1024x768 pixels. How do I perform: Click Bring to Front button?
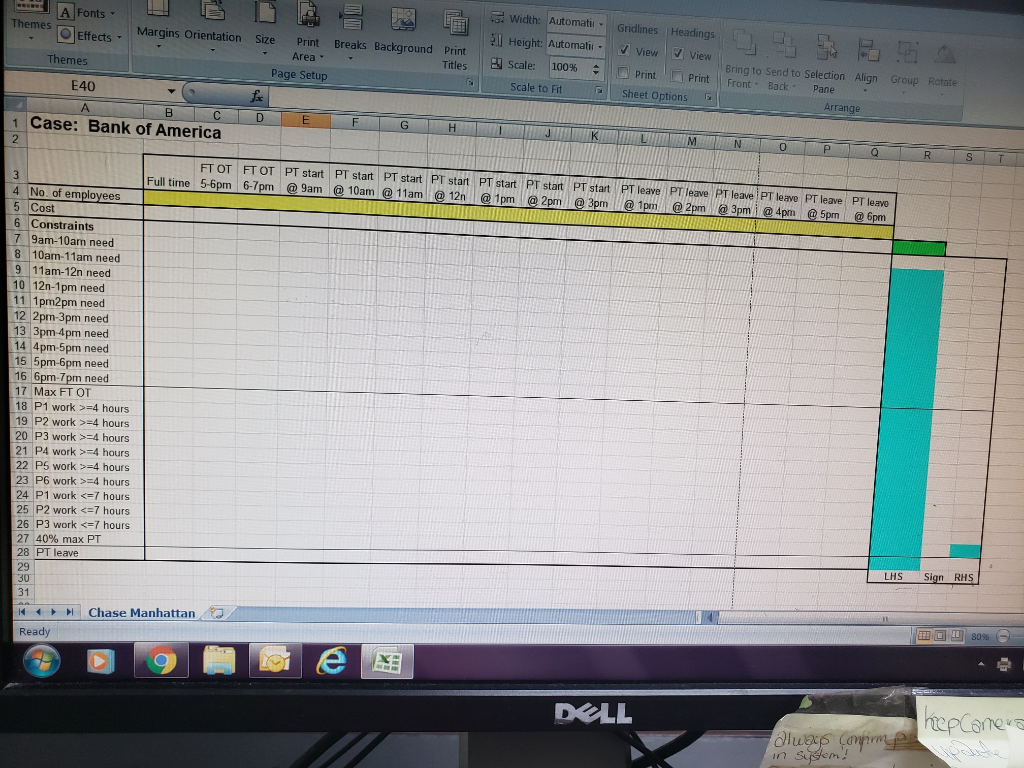click(x=743, y=59)
